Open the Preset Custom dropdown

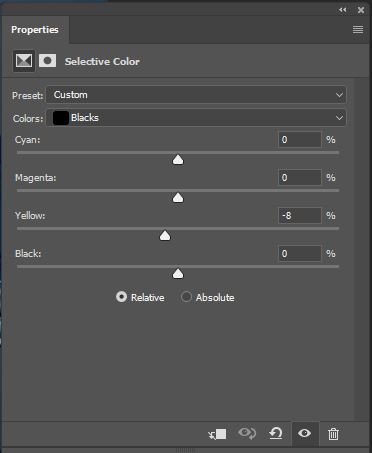tap(196, 95)
